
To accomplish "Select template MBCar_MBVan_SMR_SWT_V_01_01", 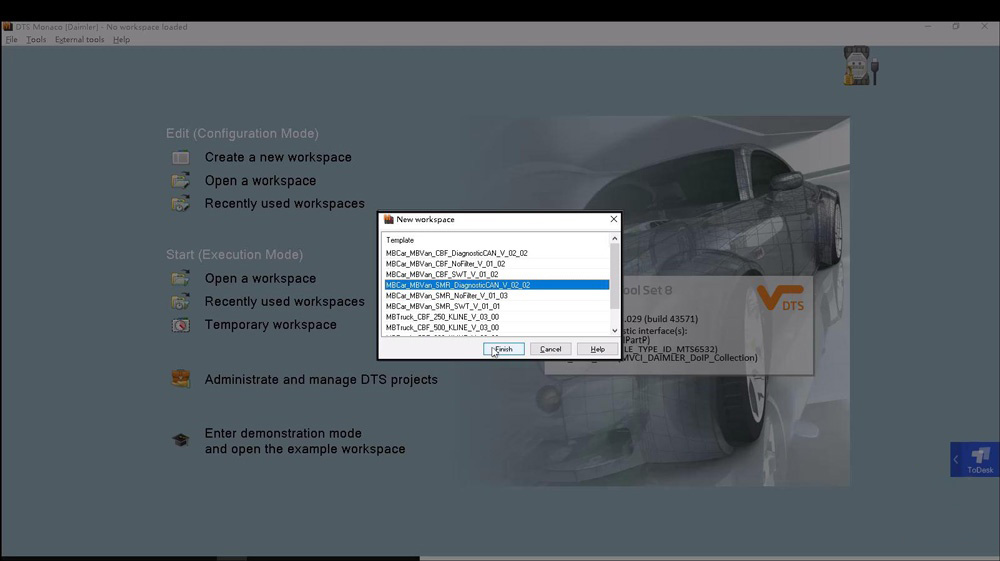I will (x=497, y=306).
